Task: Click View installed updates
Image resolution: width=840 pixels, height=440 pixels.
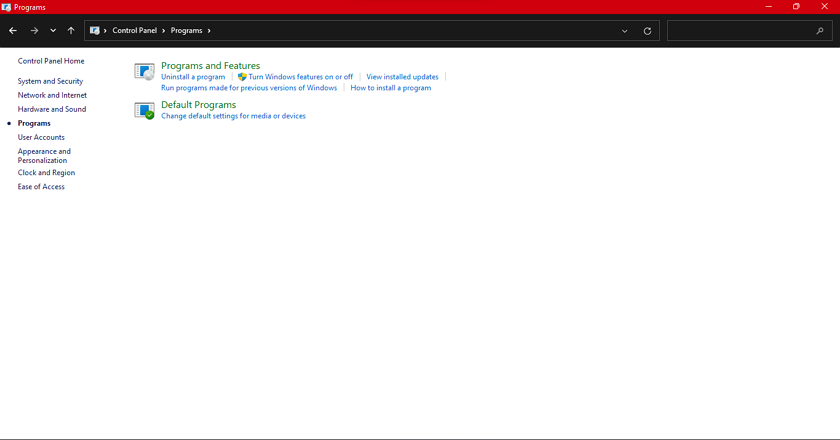Action: point(402,77)
